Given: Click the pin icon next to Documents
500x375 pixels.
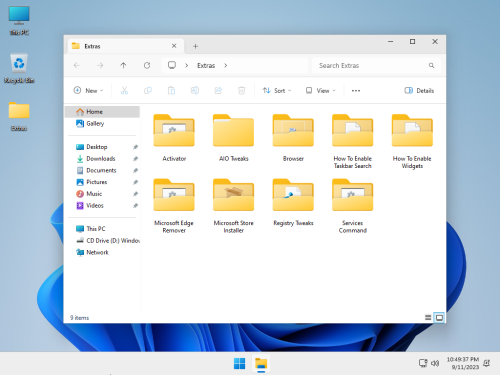Looking at the screenshot, I should 135,170.
